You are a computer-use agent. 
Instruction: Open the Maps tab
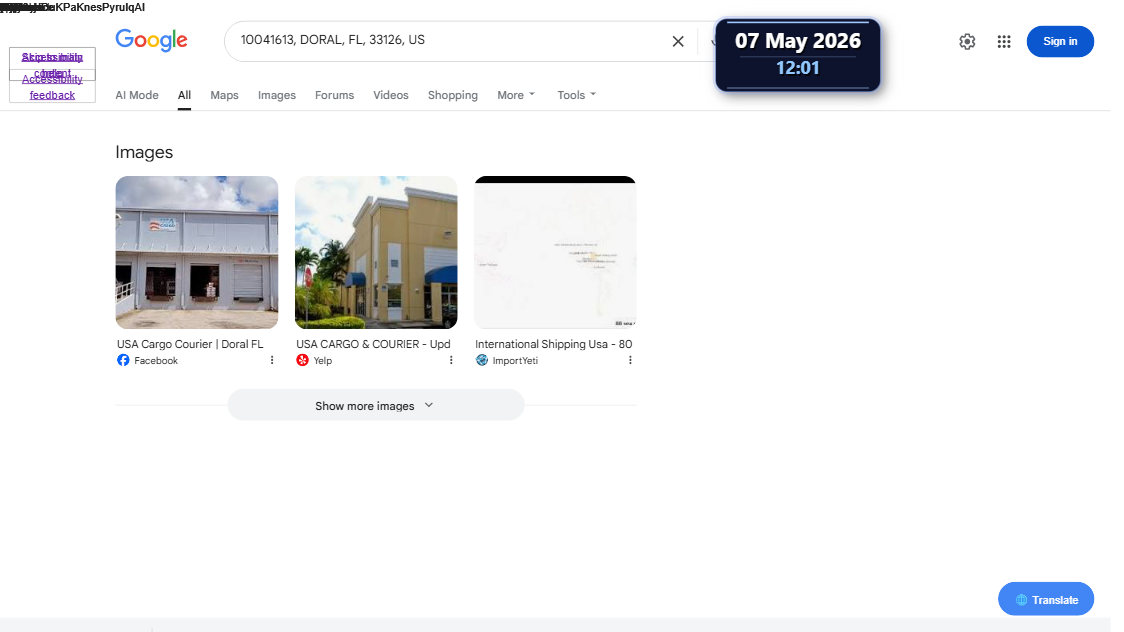224,95
